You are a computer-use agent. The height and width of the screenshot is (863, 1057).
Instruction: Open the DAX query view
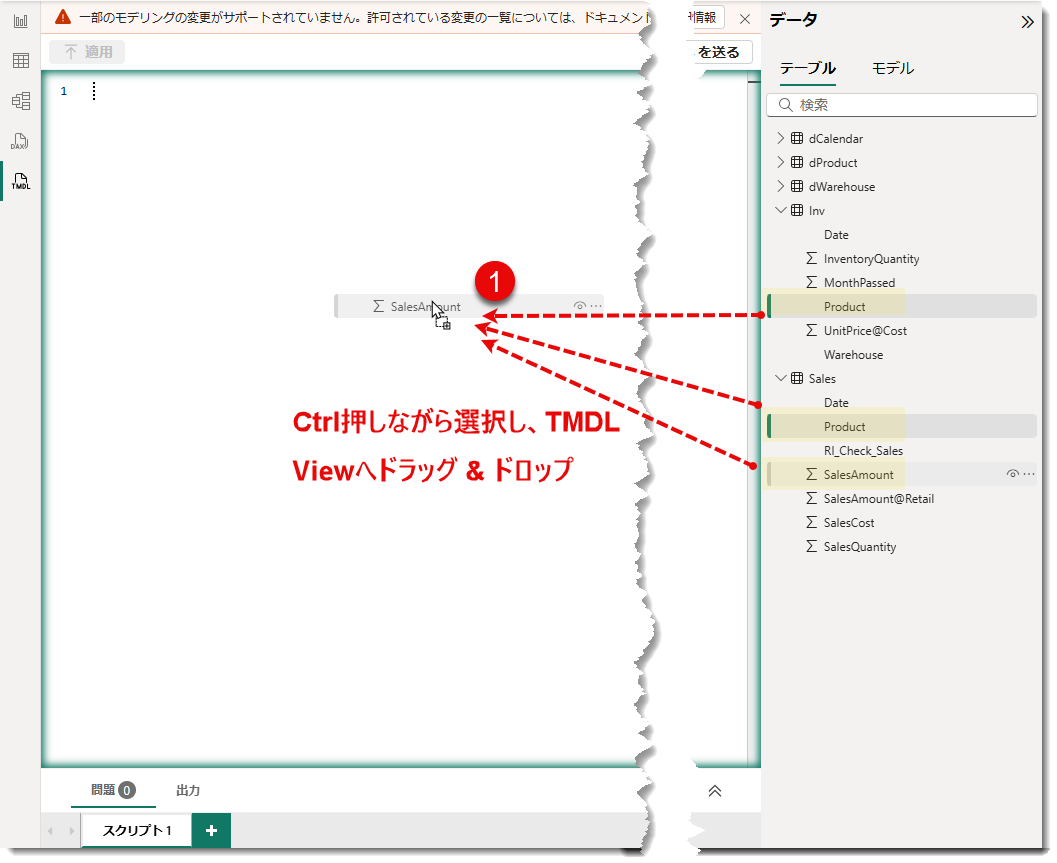pos(20,140)
